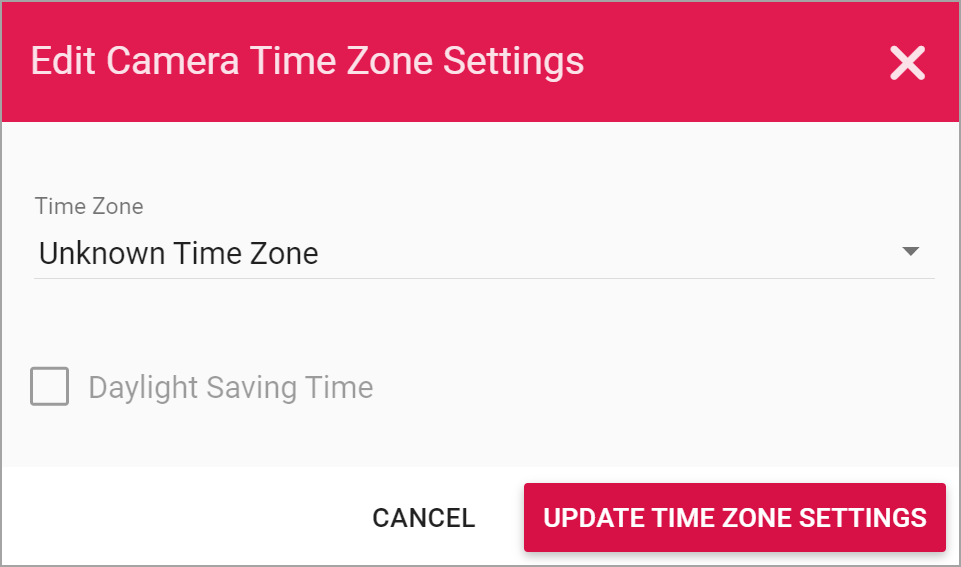The height and width of the screenshot is (567, 961).
Task: Click the "Unknown Time Zone" value text
Action: pos(178,253)
